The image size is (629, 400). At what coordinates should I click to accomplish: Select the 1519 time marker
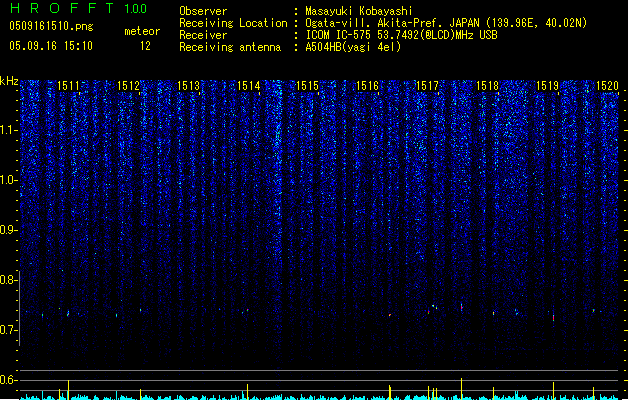547,86
